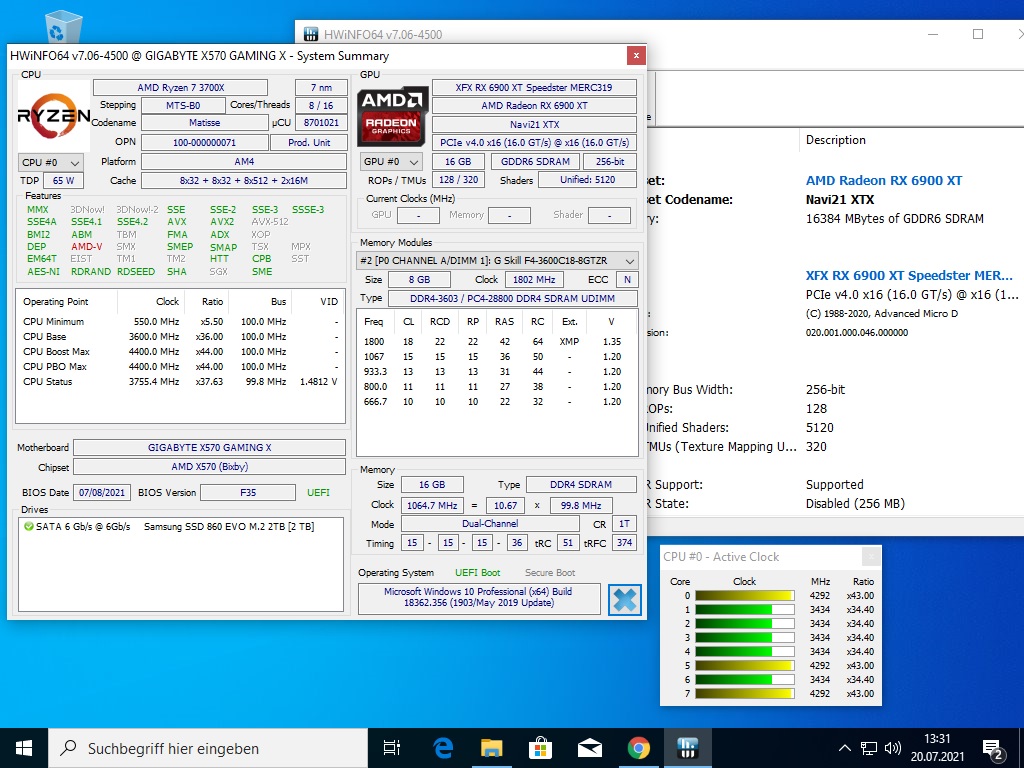This screenshot has height=768, width=1024.
Task: Click core 7 clock bar
Action: [744, 694]
